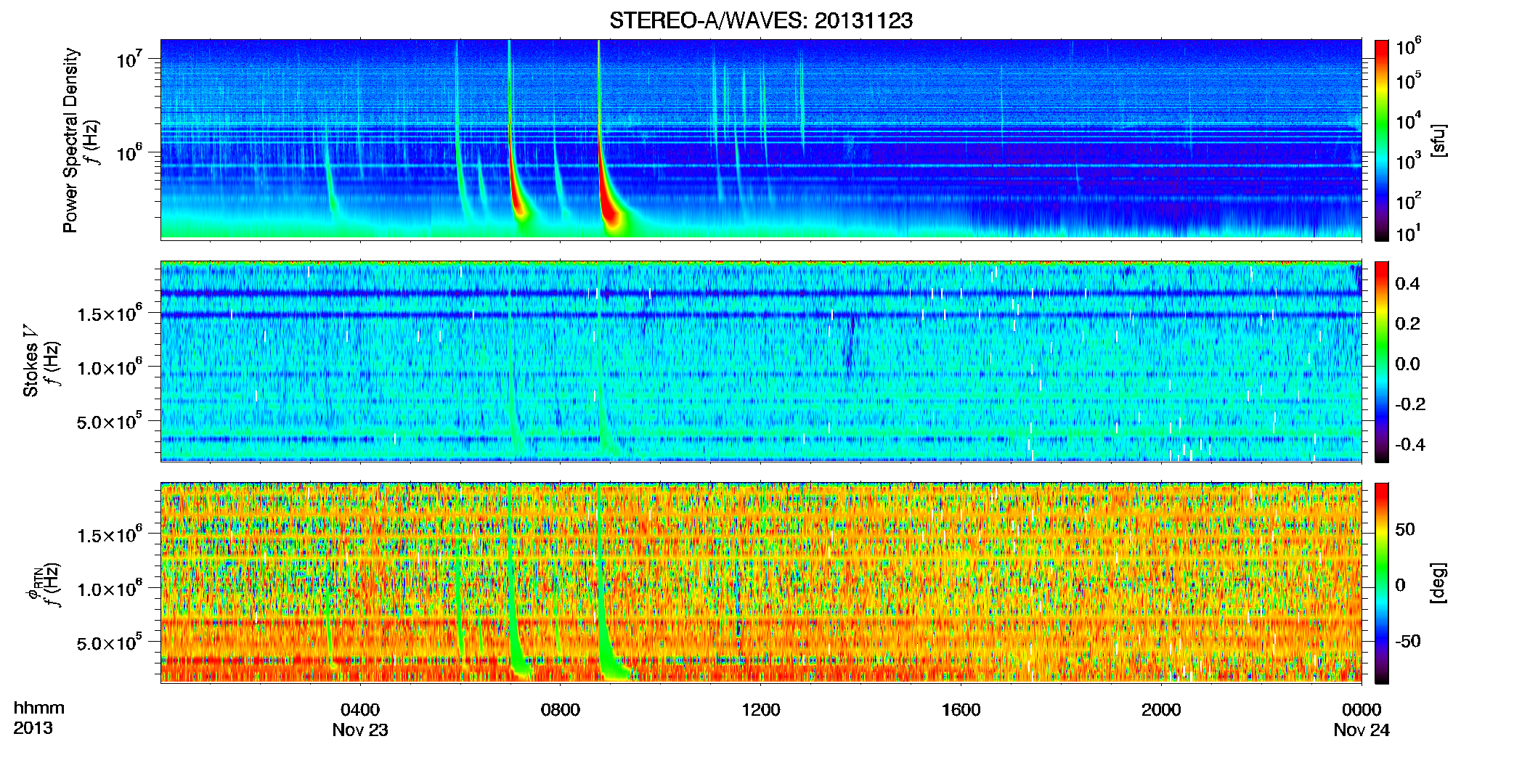Image resolution: width=1522 pixels, height=784 pixels.
Task: Select the 10^4 label on sfu colorbar
Action: click(x=1409, y=121)
